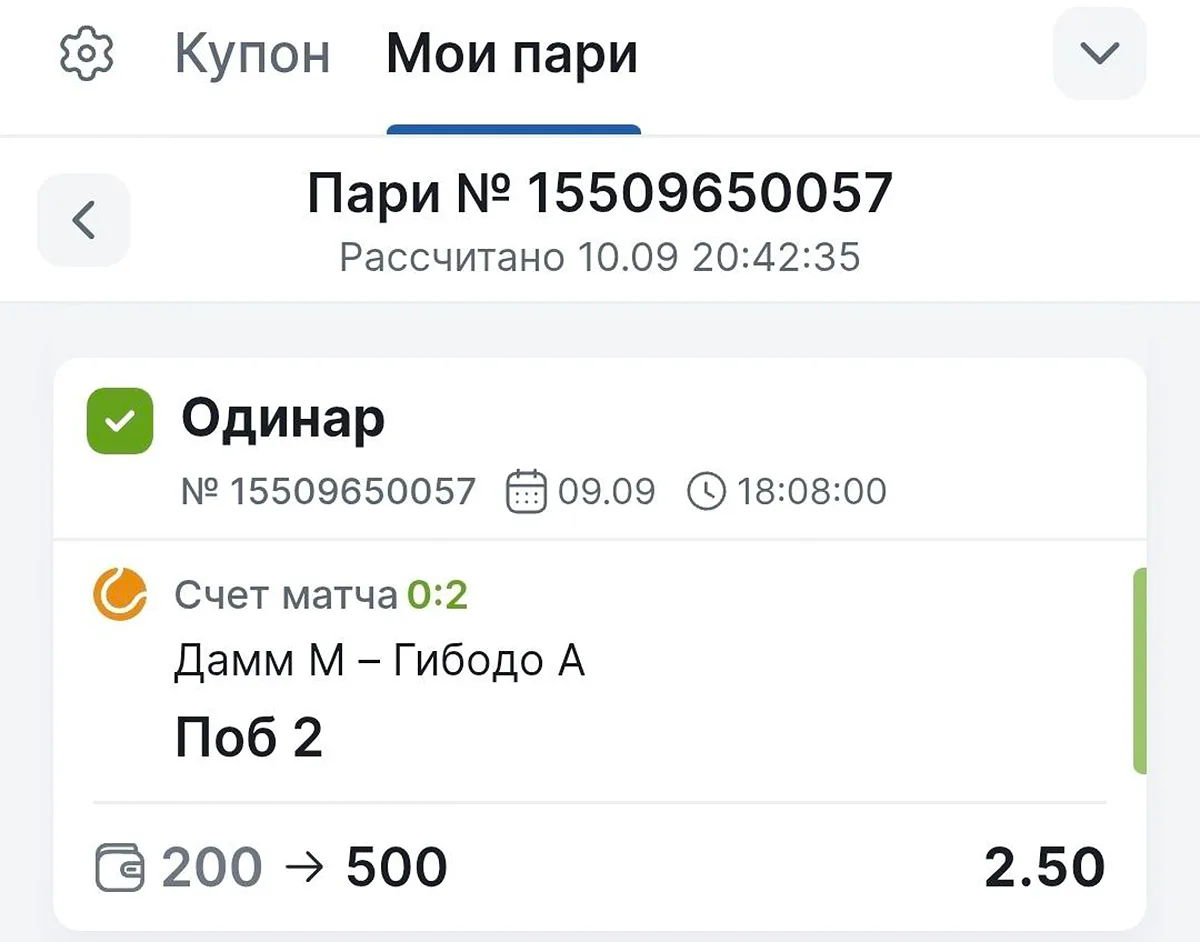Click the green checkmark status box
The image size is (1200, 942).
[x=120, y=421]
